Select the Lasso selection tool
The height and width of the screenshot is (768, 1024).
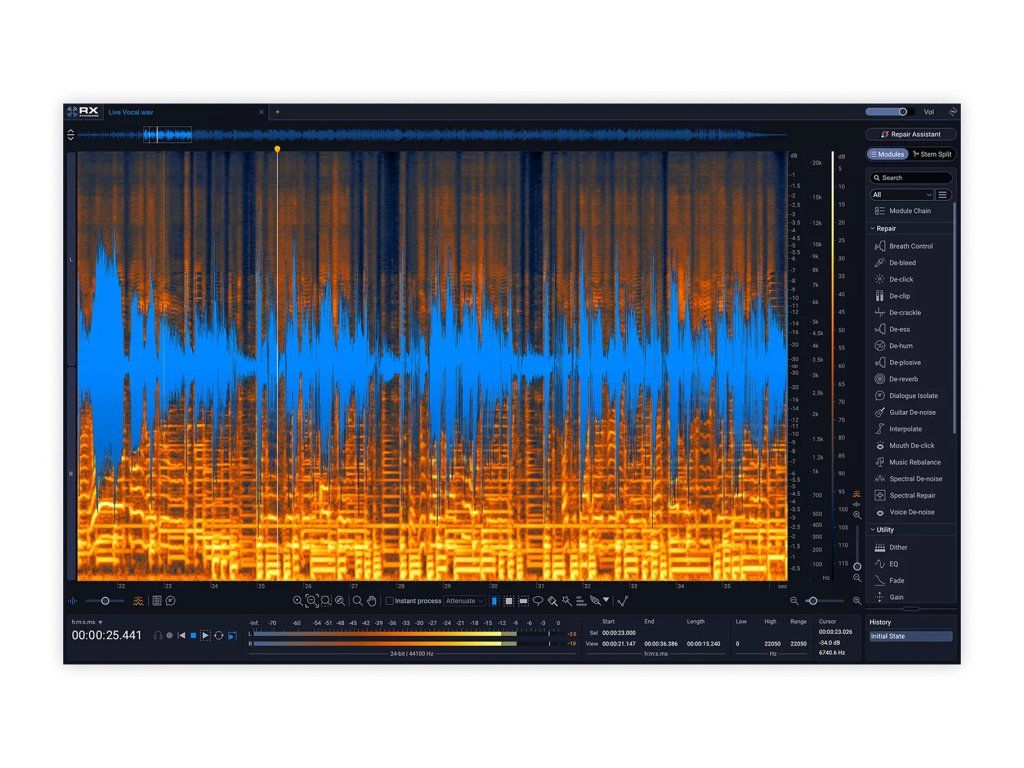click(538, 601)
